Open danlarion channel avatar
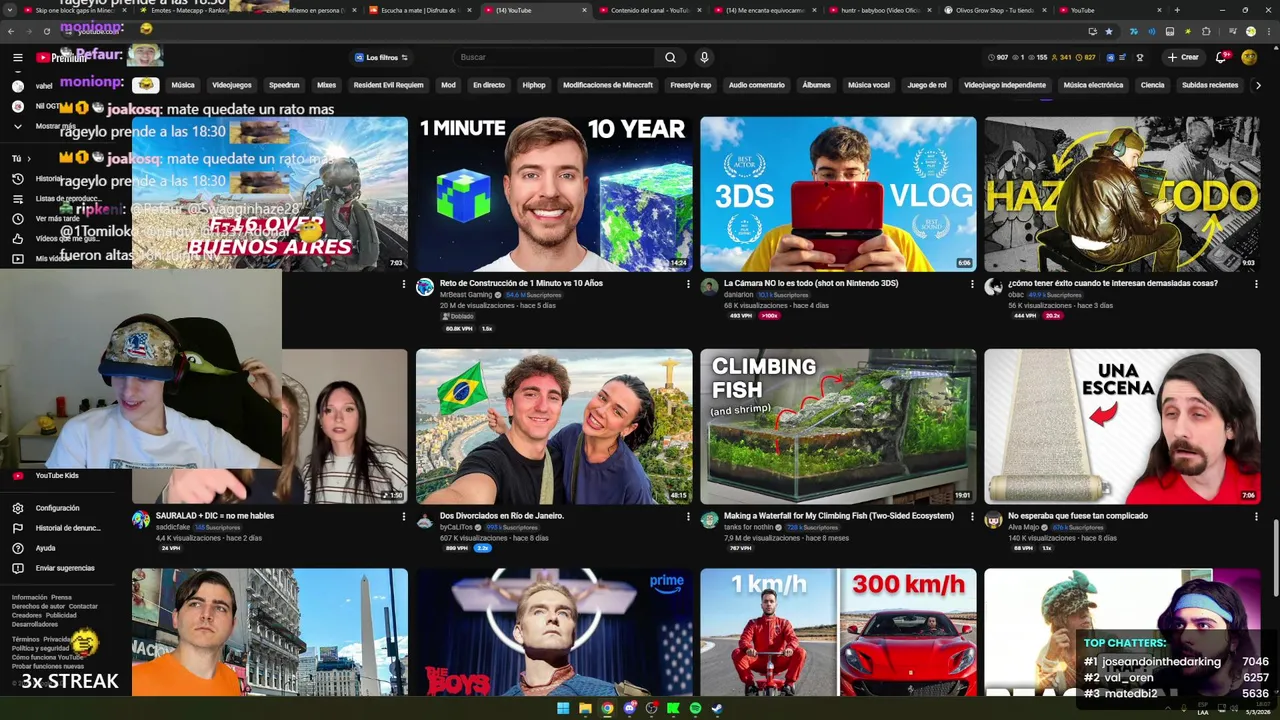 709,287
